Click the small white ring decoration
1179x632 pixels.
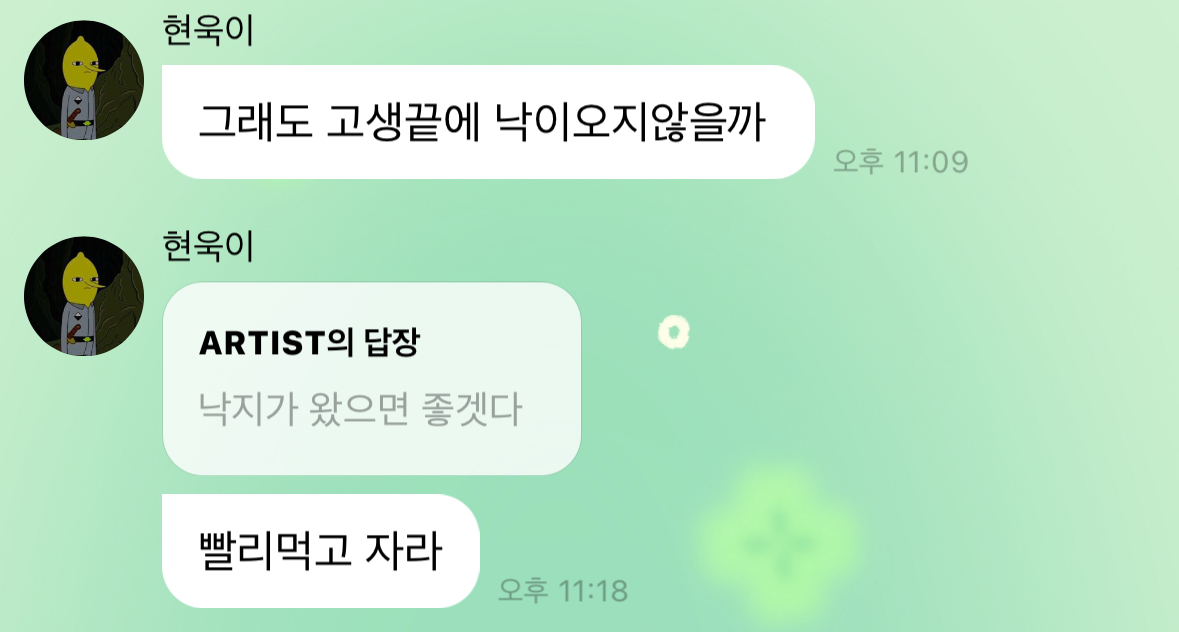tap(674, 332)
